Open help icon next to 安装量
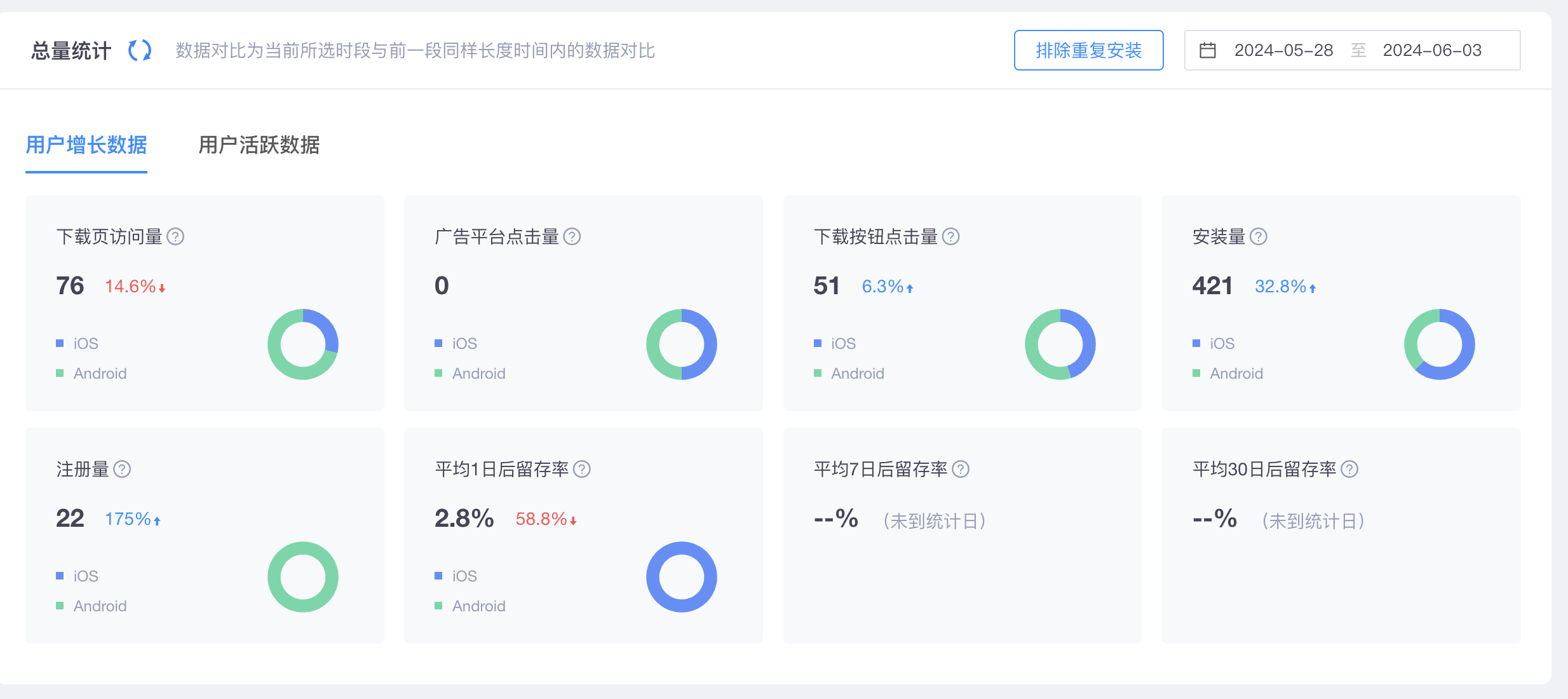Image resolution: width=1568 pixels, height=699 pixels. pyautogui.click(x=1258, y=236)
